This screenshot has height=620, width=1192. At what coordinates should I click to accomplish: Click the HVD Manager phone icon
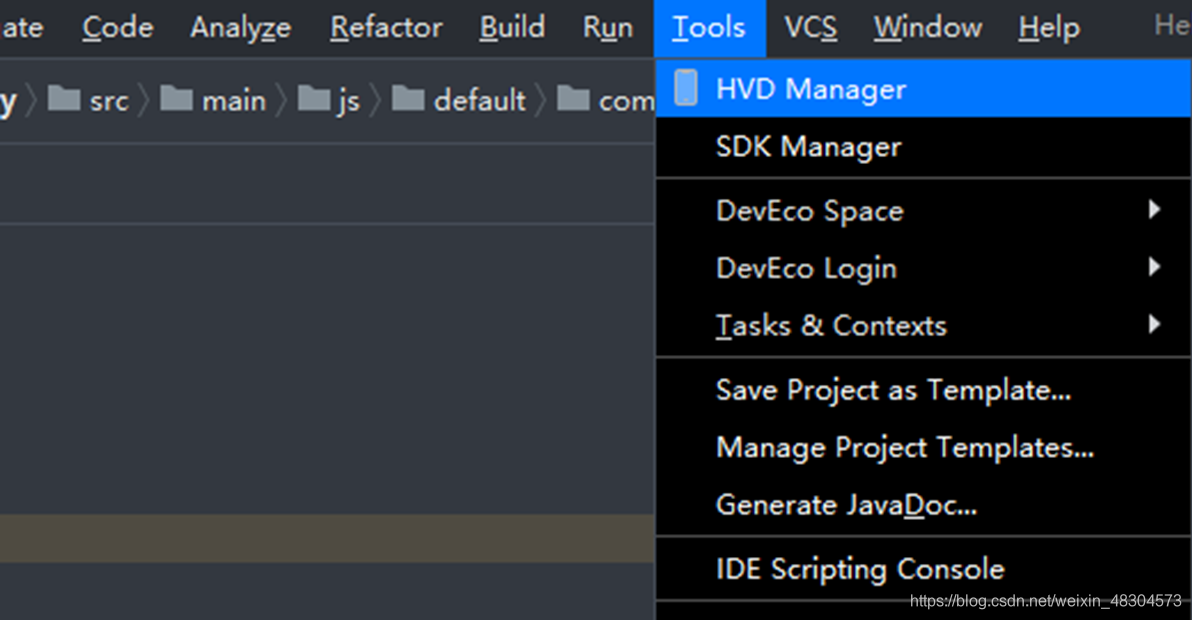tap(685, 88)
